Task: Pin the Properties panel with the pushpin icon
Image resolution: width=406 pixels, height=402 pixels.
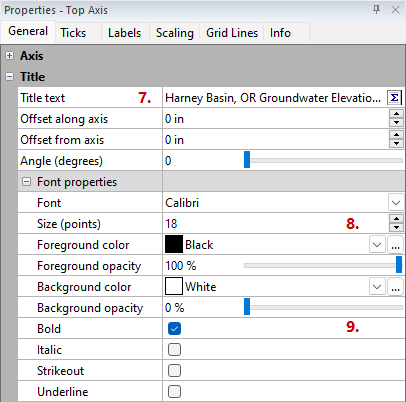Action: [376, 9]
